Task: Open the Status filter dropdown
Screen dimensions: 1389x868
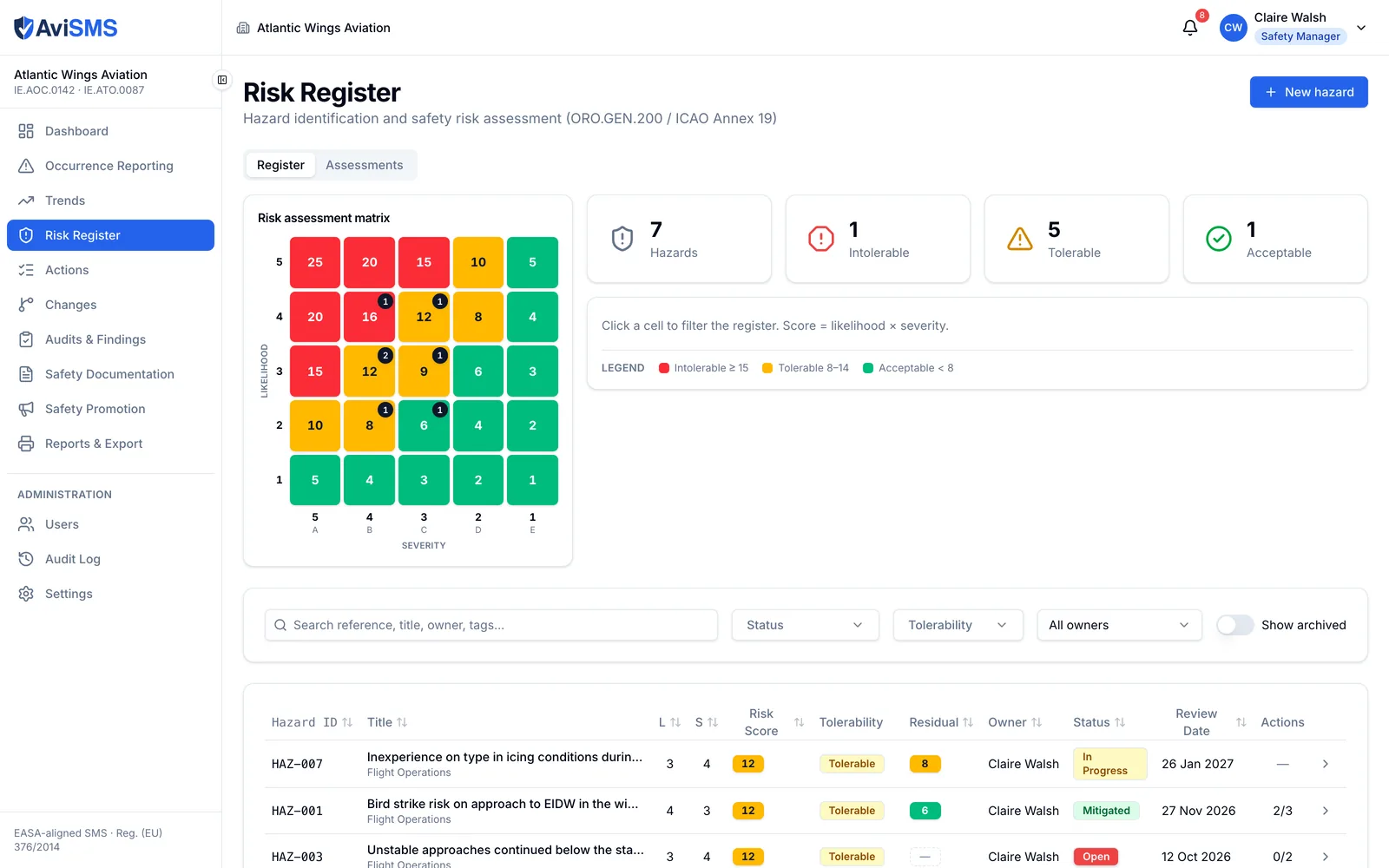Action: tap(806, 625)
